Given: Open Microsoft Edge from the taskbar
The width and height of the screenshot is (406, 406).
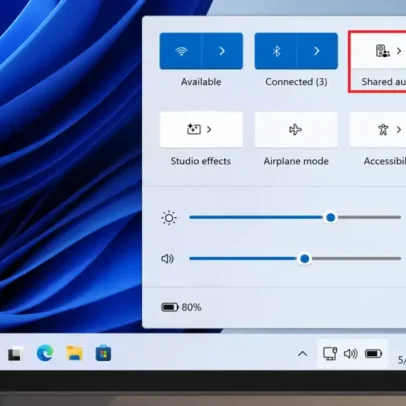Looking at the screenshot, I should pyautogui.click(x=45, y=353).
